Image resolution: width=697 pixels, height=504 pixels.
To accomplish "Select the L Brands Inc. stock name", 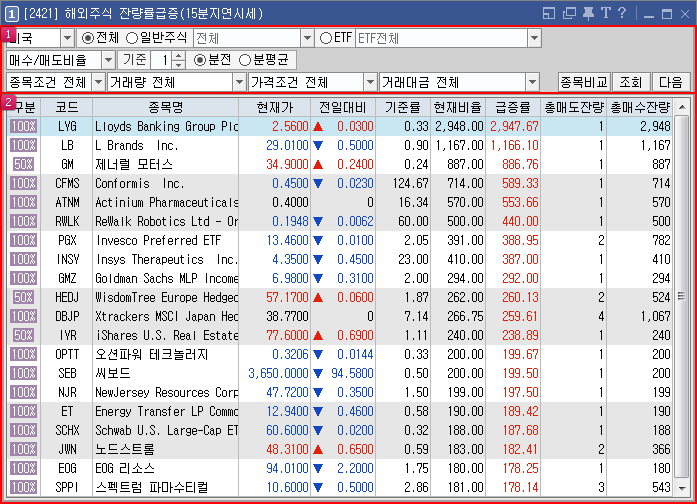I will click(136, 146).
